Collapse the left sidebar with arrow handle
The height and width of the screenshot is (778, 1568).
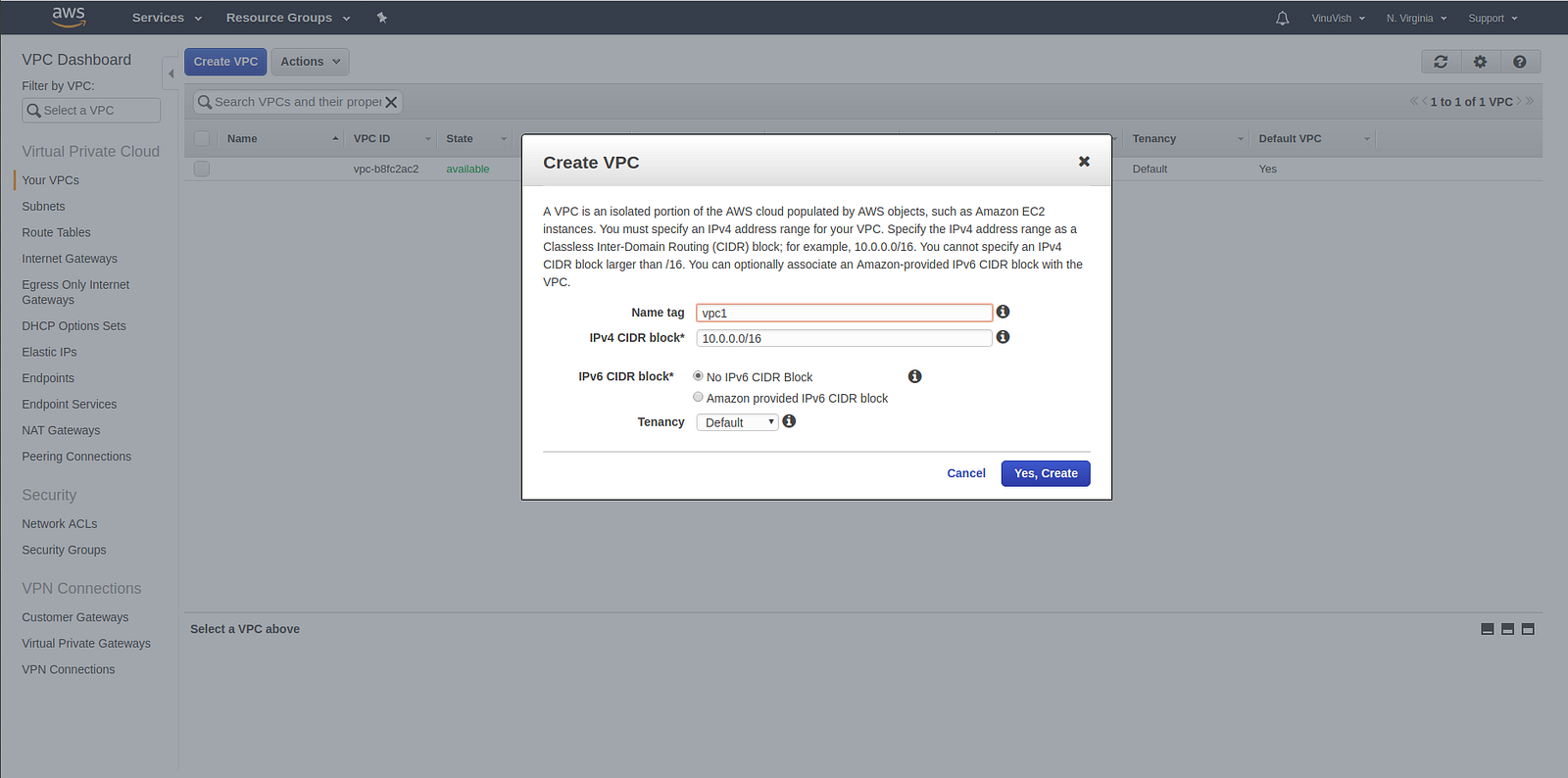pyautogui.click(x=171, y=73)
